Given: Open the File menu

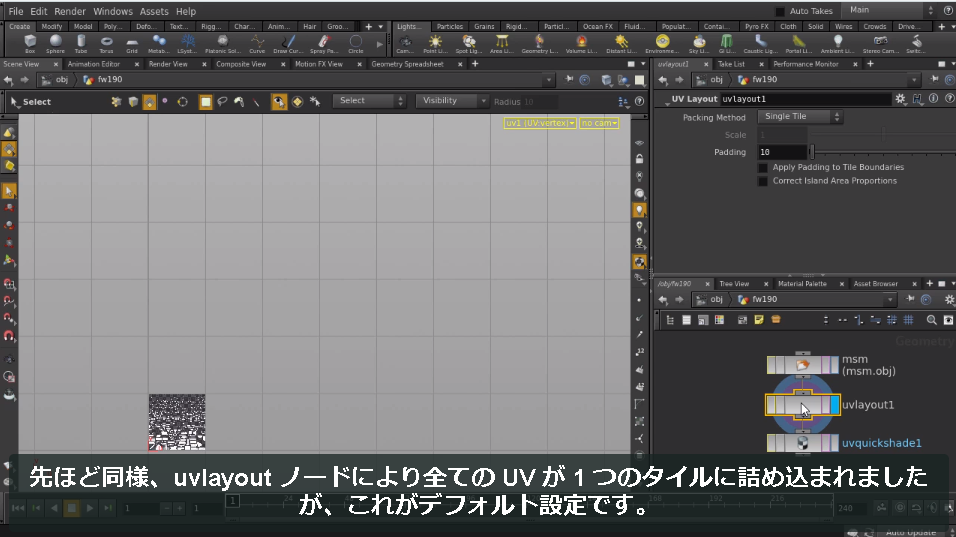Looking at the screenshot, I should [x=16, y=11].
